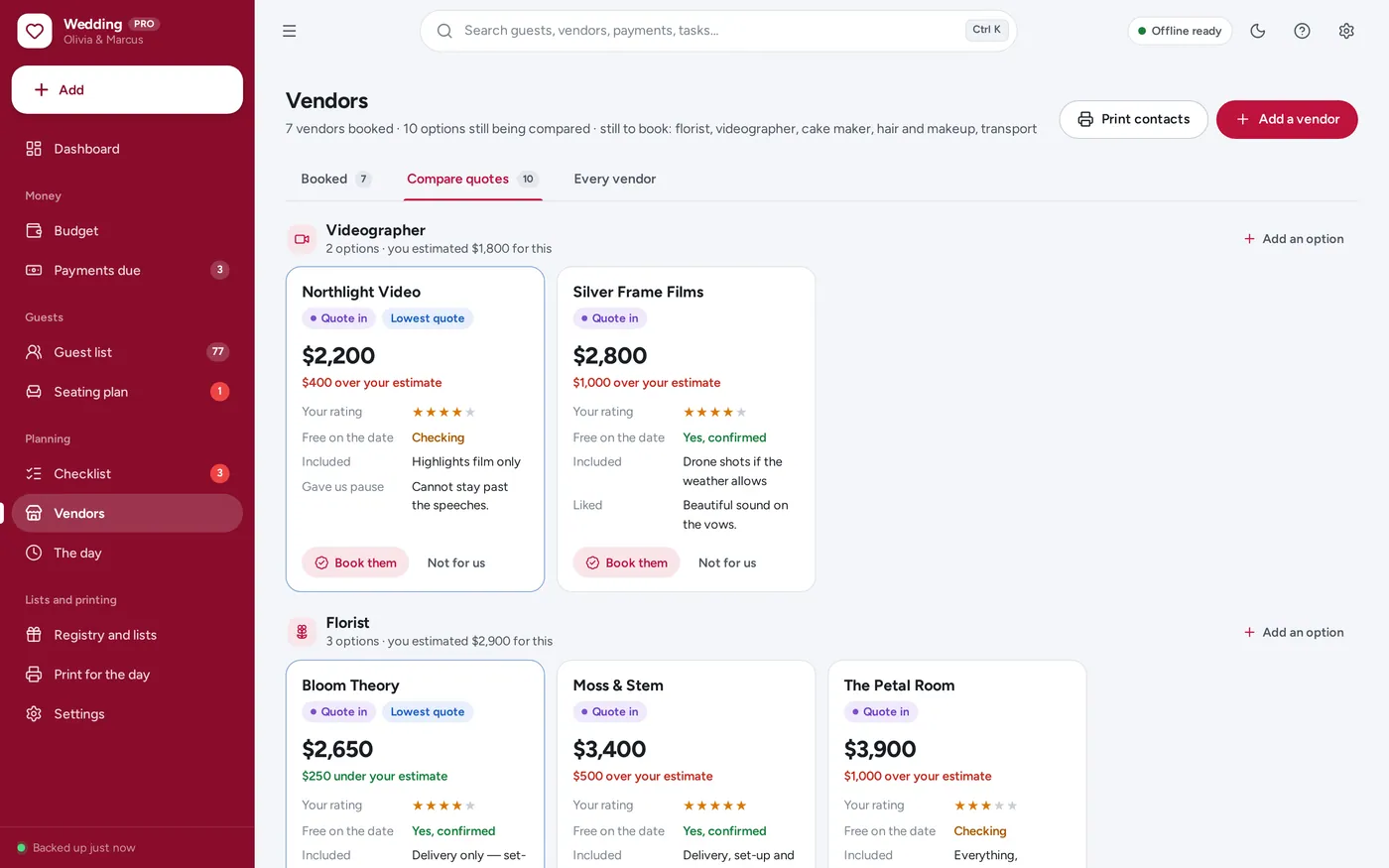
Task: Click the Wedding heart logo icon
Action: pos(35,31)
